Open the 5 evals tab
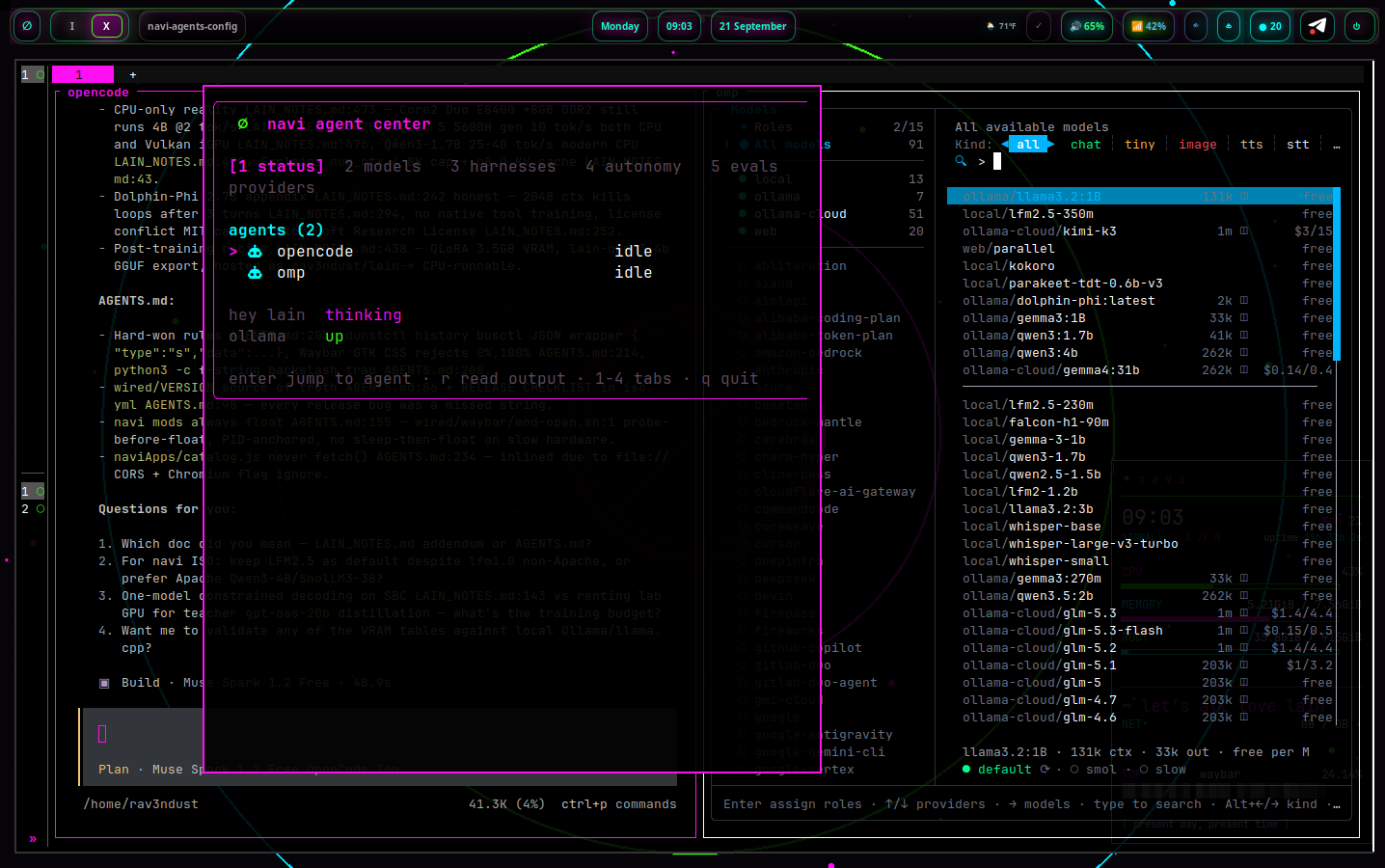 tap(745, 167)
